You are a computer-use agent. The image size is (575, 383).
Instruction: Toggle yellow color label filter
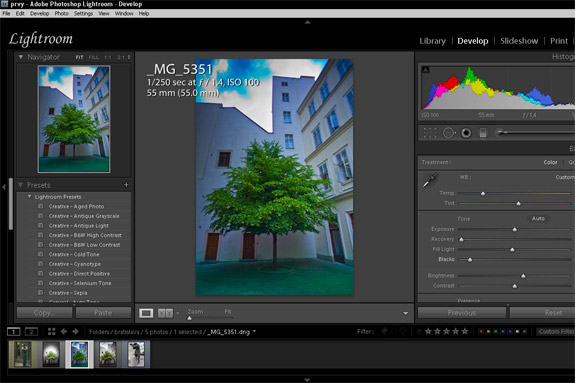click(488, 332)
